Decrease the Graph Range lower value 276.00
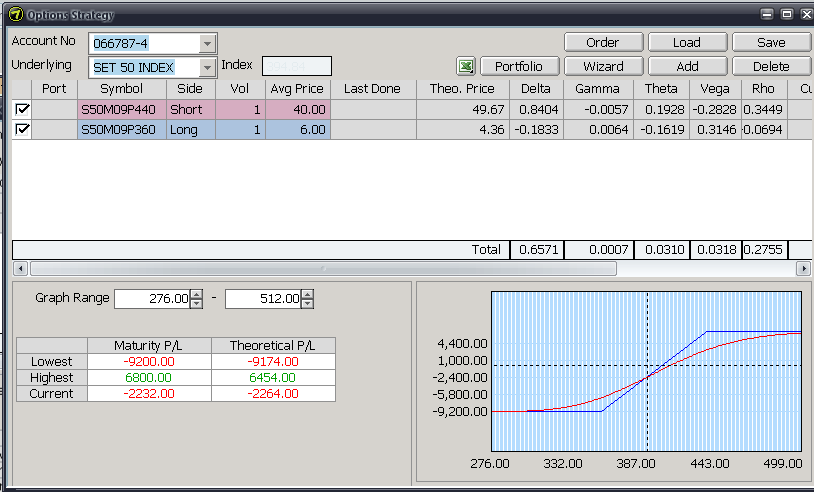Image resolution: width=814 pixels, height=492 pixels. (x=196, y=304)
